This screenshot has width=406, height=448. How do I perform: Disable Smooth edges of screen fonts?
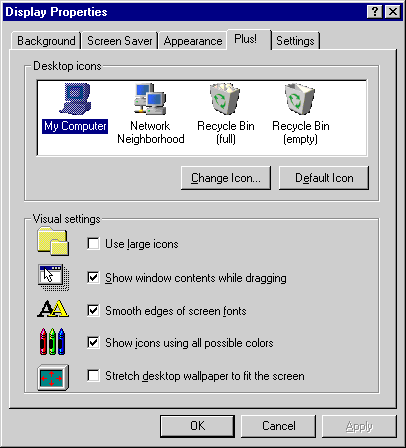93,310
